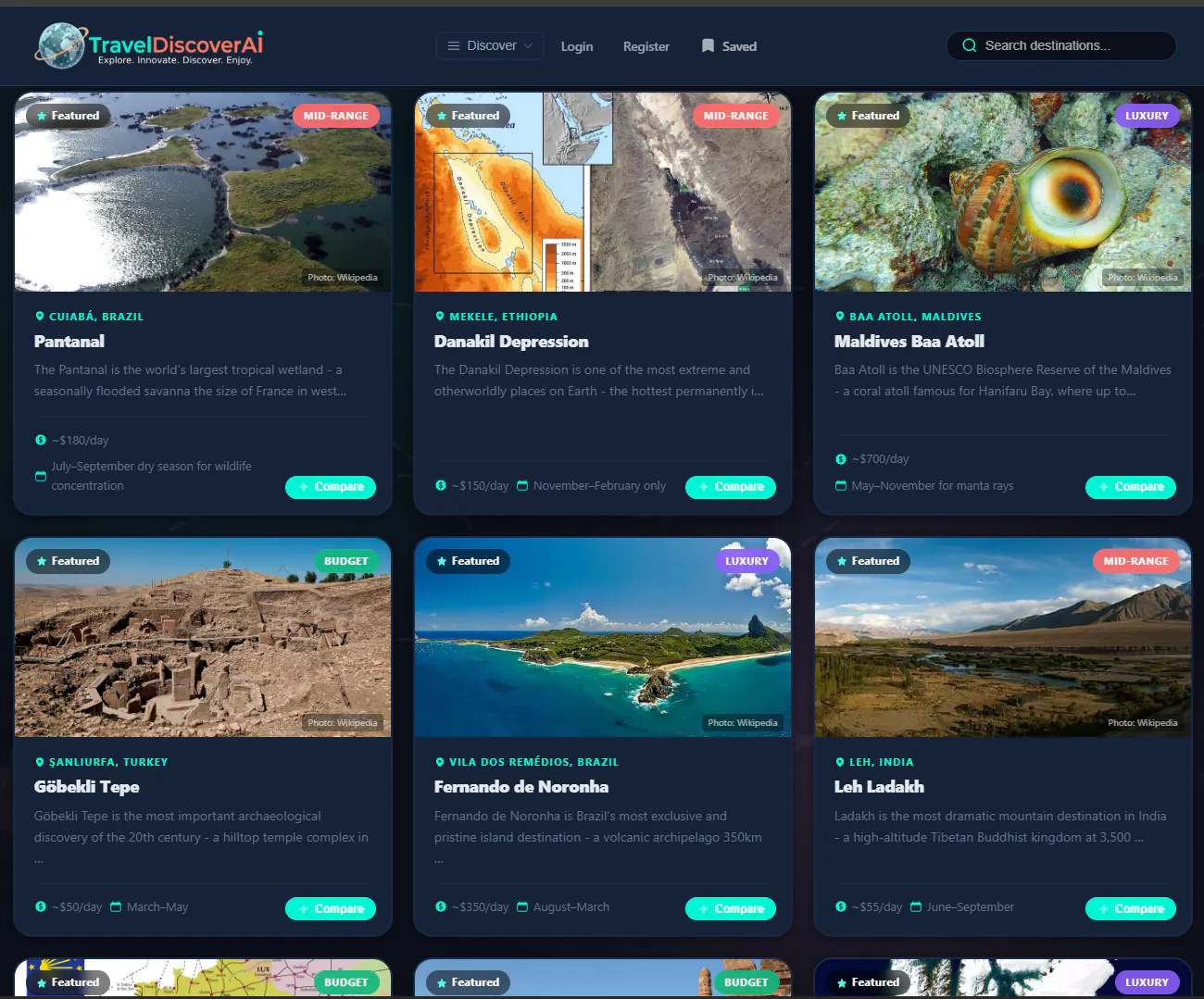Click the Pantanal title
This screenshot has height=999, width=1204.
click(69, 342)
